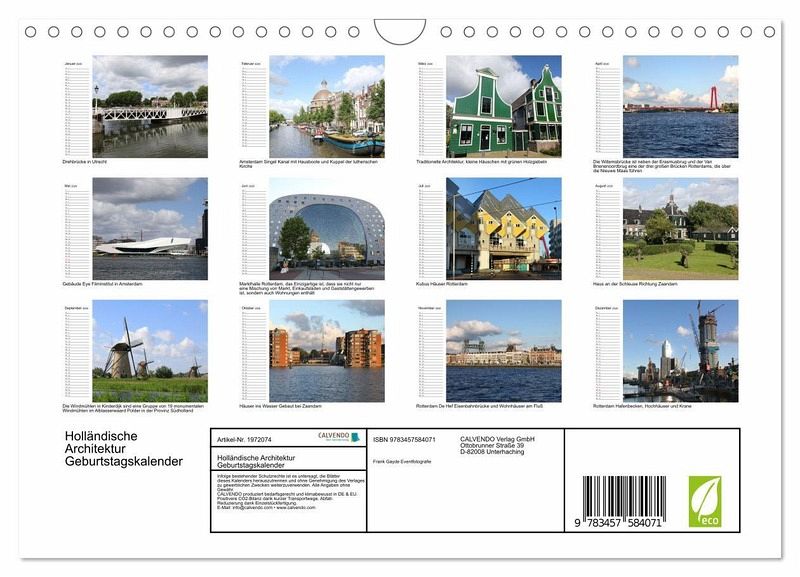Open the Eye Filminstitut Amsterdam photo
The image size is (800, 577).
coord(150,229)
